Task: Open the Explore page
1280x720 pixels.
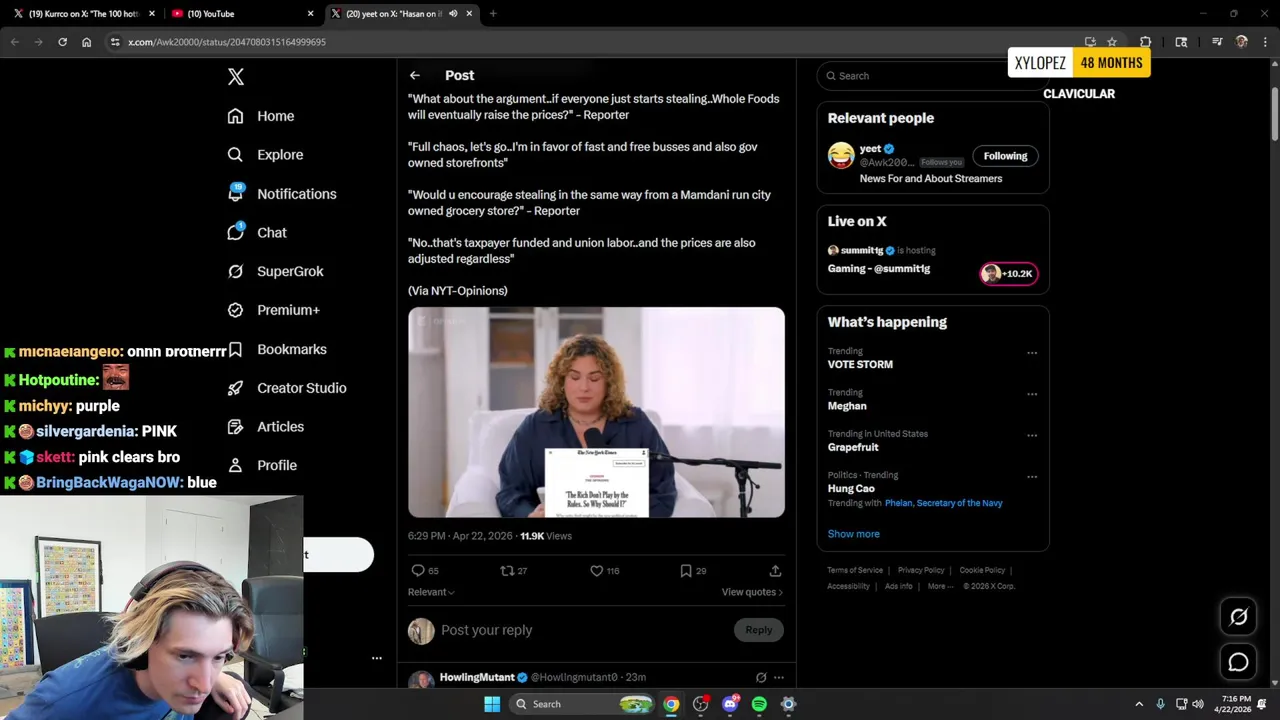Action: [x=265, y=155]
